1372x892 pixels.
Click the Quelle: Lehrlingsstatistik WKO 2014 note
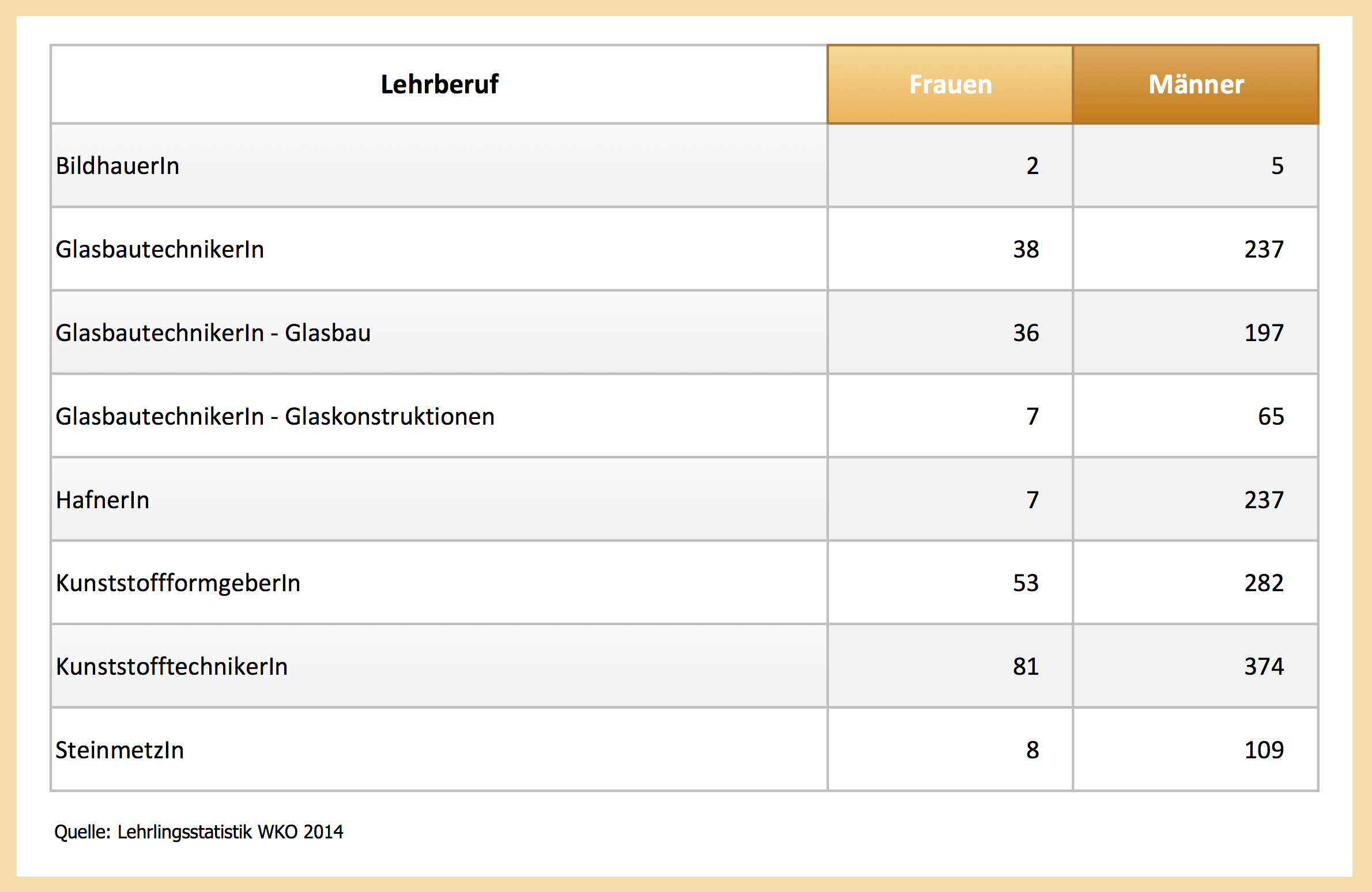click(198, 832)
